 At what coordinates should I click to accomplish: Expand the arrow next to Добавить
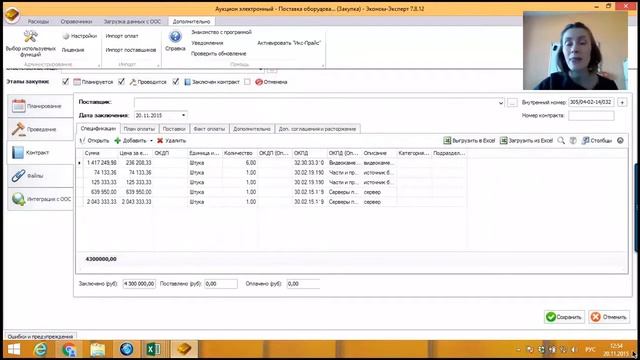coord(151,141)
